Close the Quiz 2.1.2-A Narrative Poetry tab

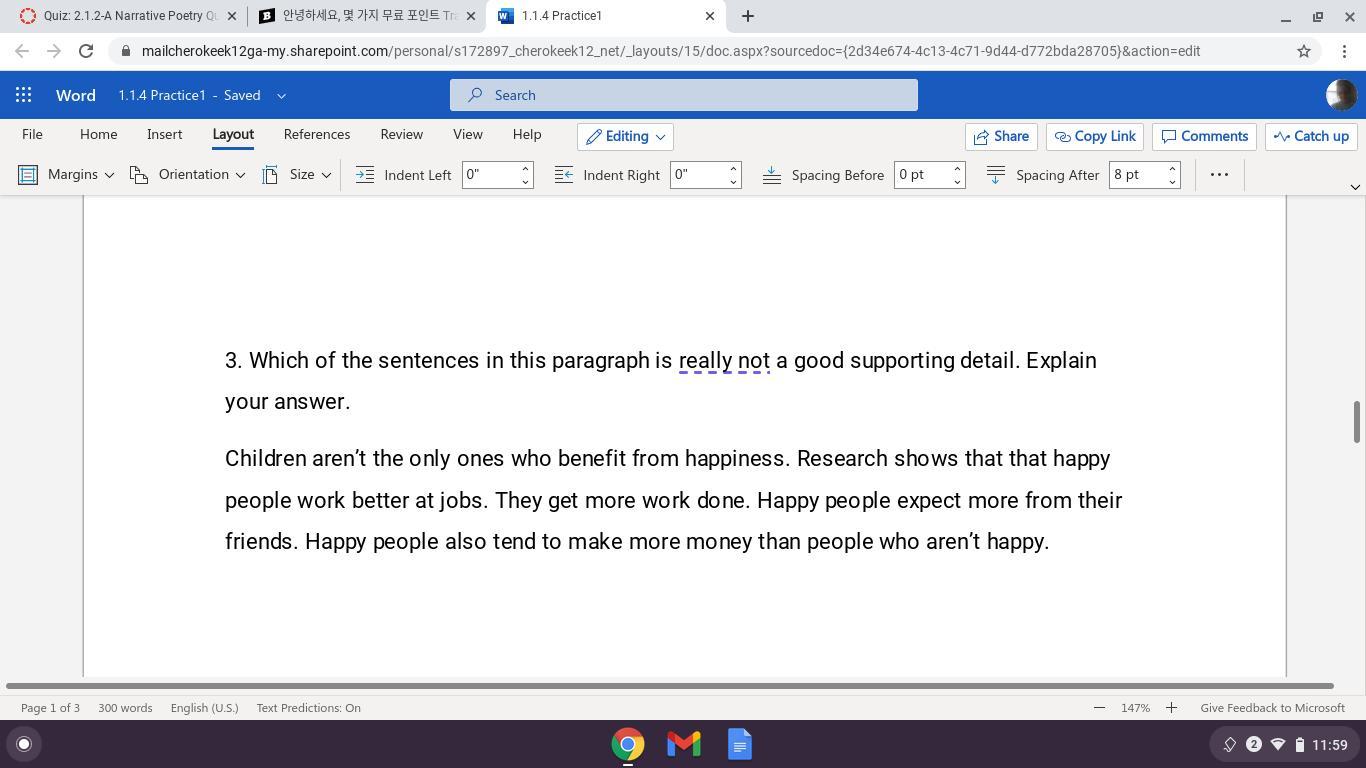232,16
